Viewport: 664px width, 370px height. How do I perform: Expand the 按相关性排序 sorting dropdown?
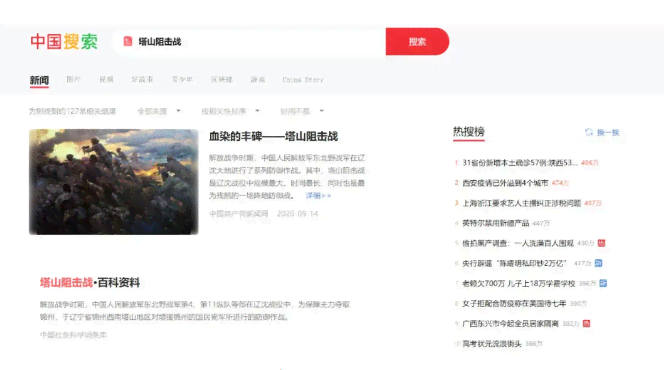[230, 111]
